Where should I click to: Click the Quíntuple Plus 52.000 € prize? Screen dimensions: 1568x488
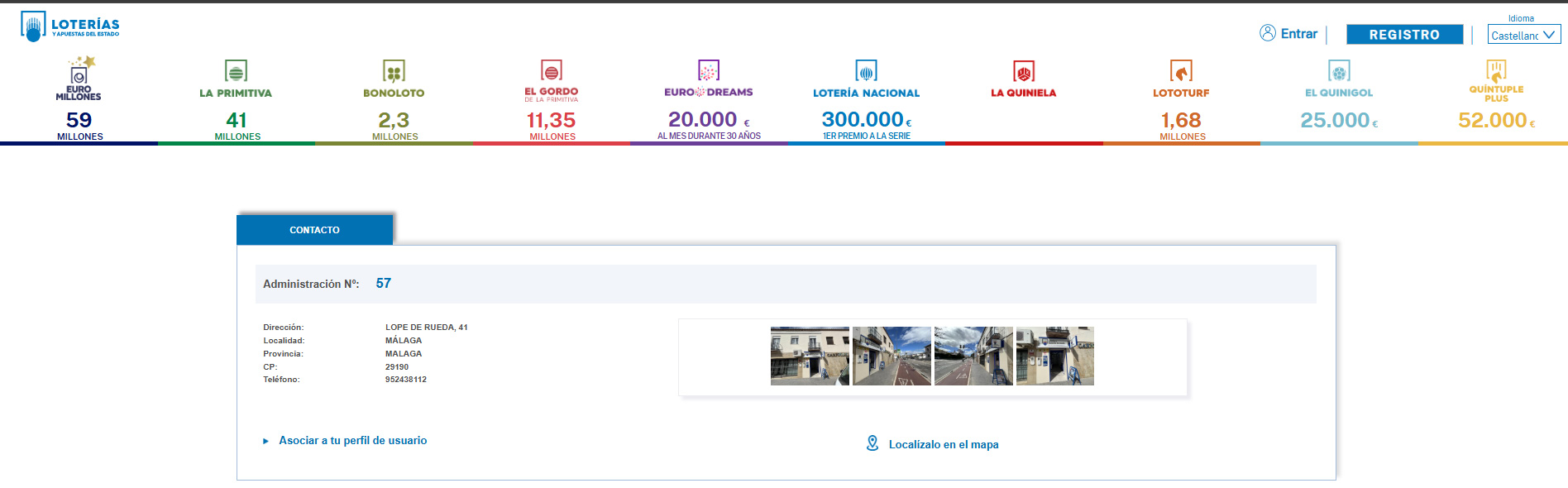pos(1496,121)
